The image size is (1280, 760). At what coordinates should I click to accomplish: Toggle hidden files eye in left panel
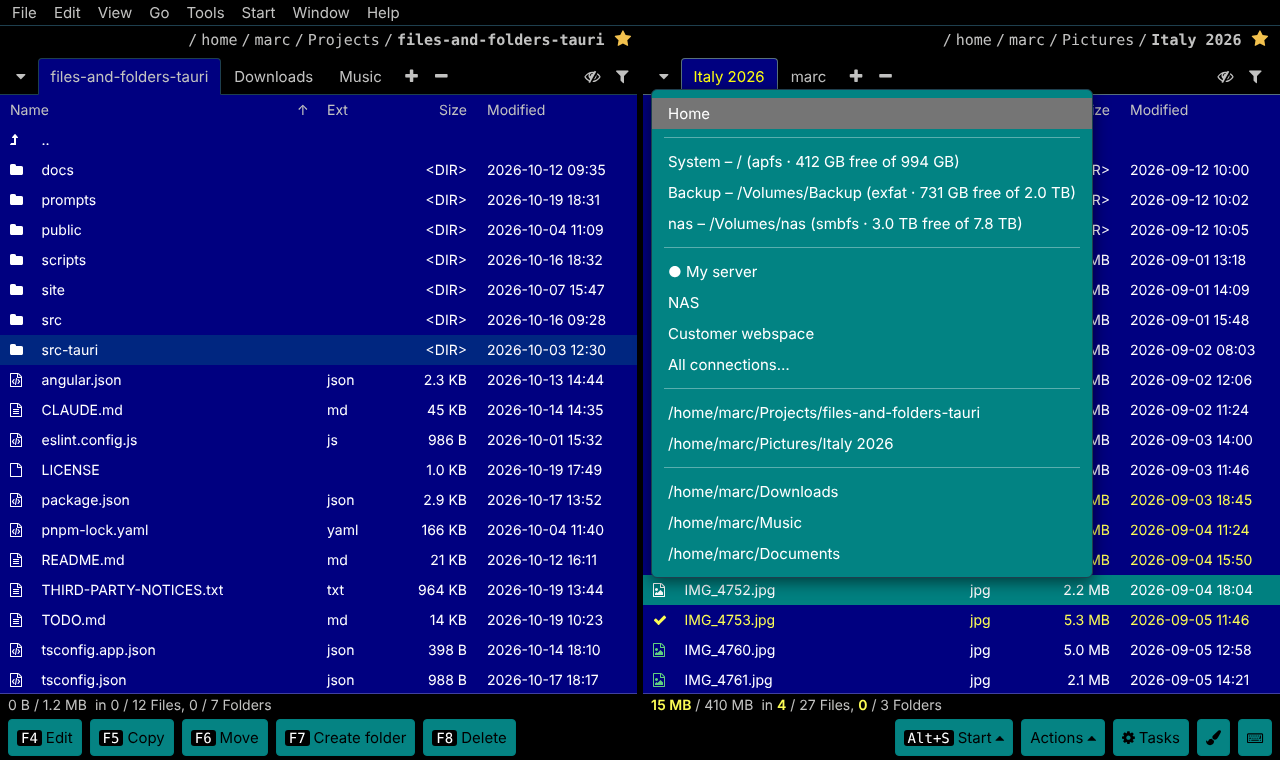tap(592, 76)
